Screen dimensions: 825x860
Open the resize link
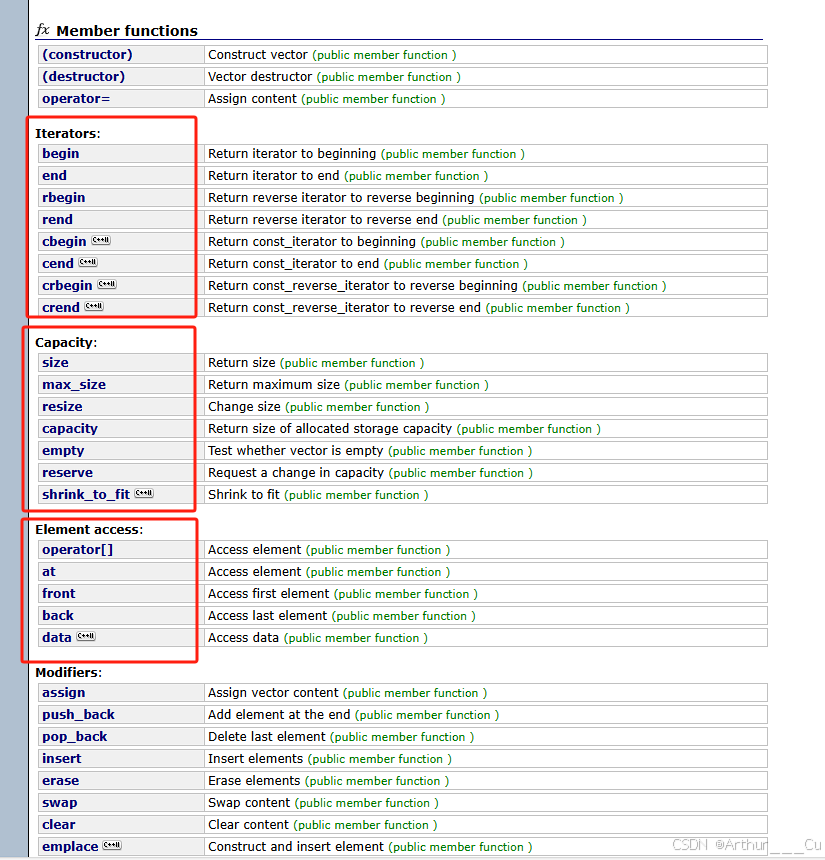tap(62, 406)
